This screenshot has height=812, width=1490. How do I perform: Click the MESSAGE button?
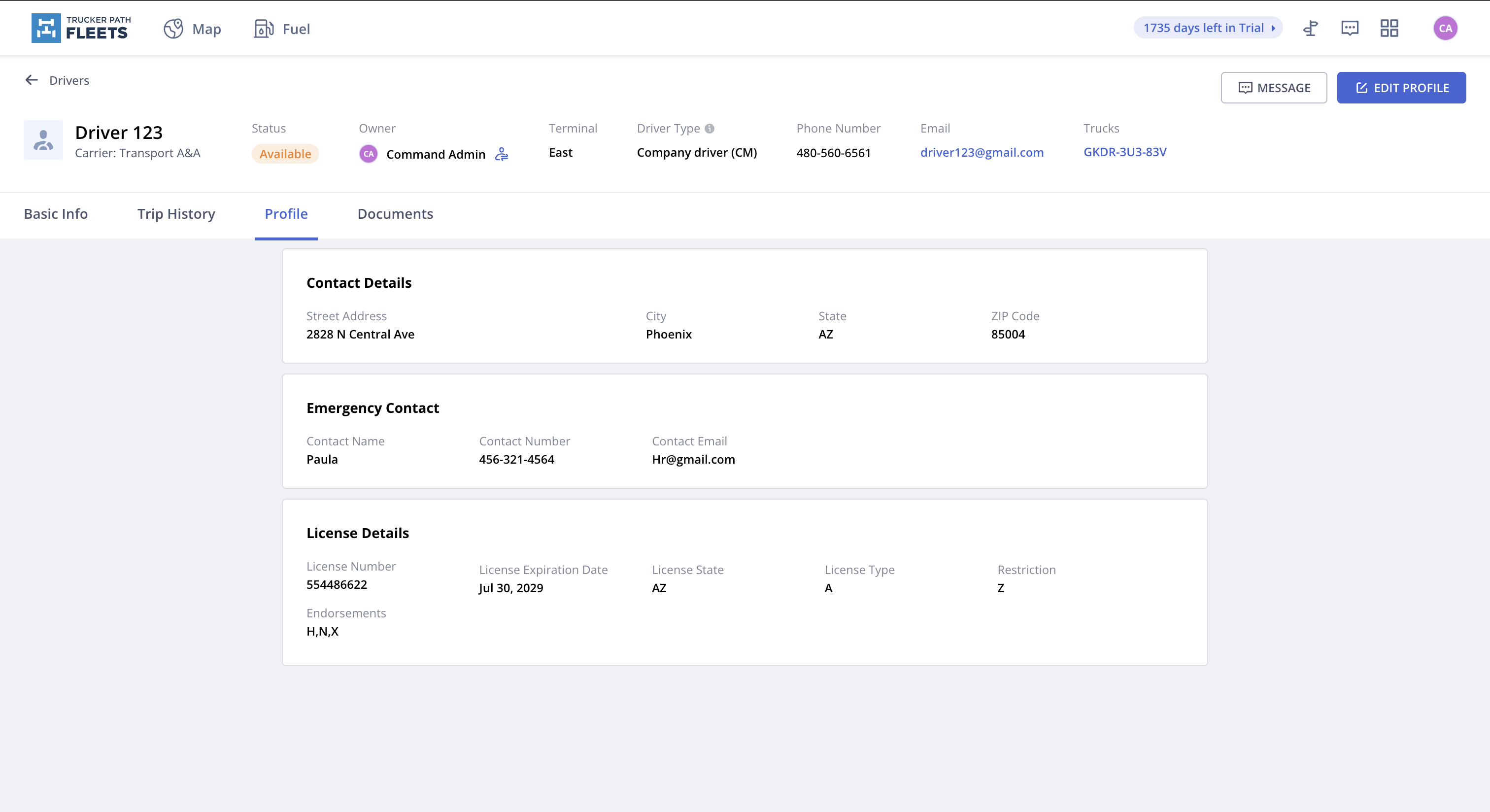1274,88
